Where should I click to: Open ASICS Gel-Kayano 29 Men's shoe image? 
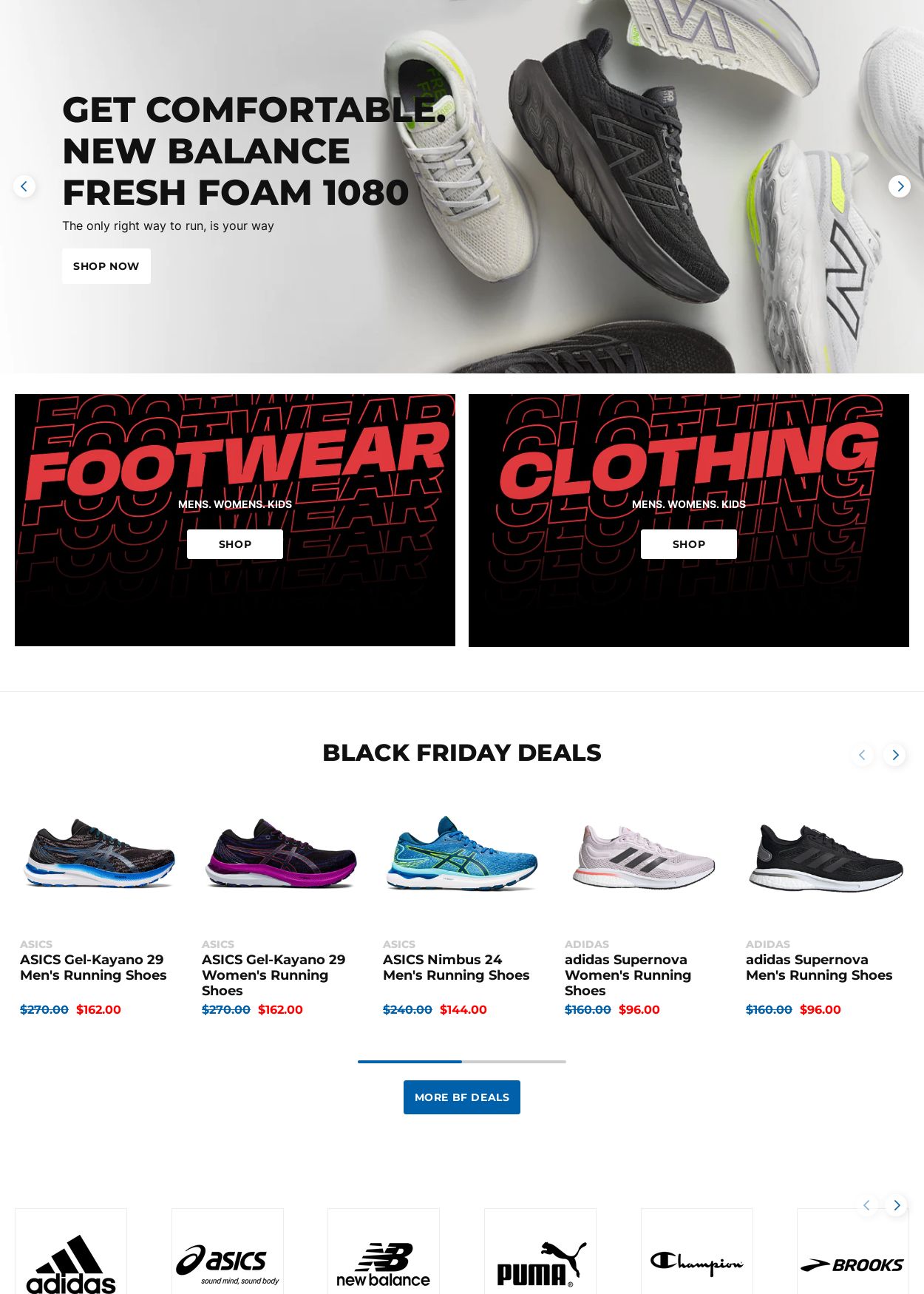(99, 854)
